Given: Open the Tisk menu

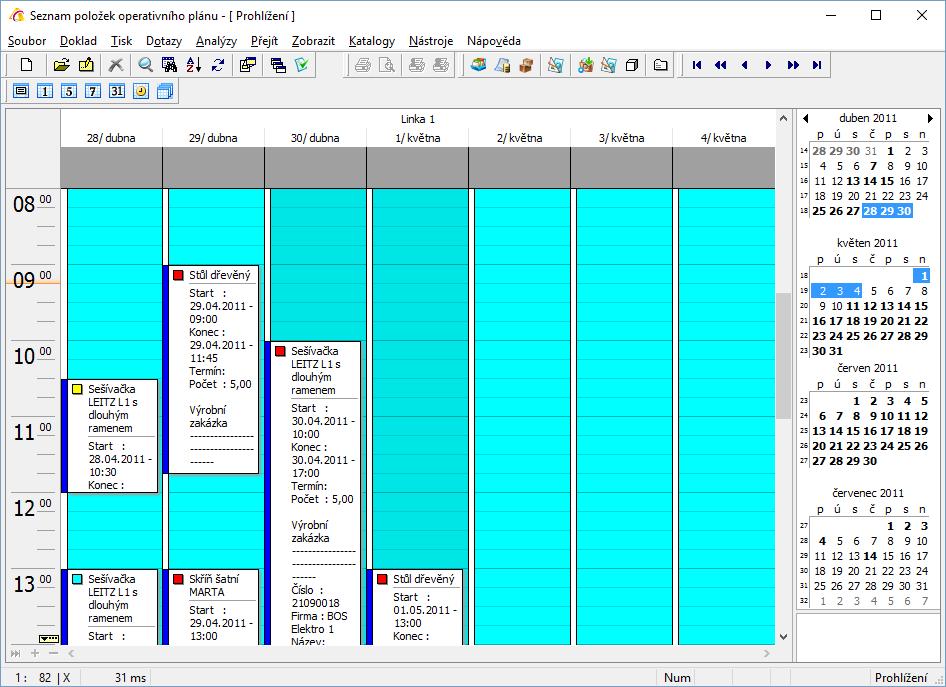Looking at the screenshot, I should point(121,40).
